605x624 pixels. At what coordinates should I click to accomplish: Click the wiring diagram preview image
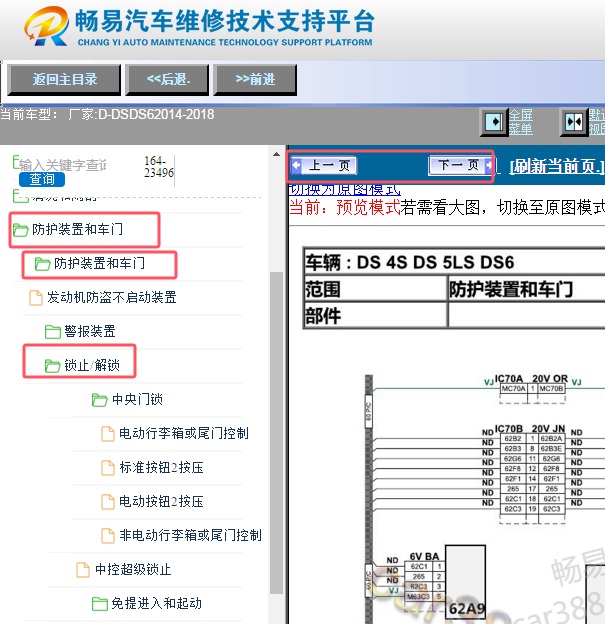(485, 497)
